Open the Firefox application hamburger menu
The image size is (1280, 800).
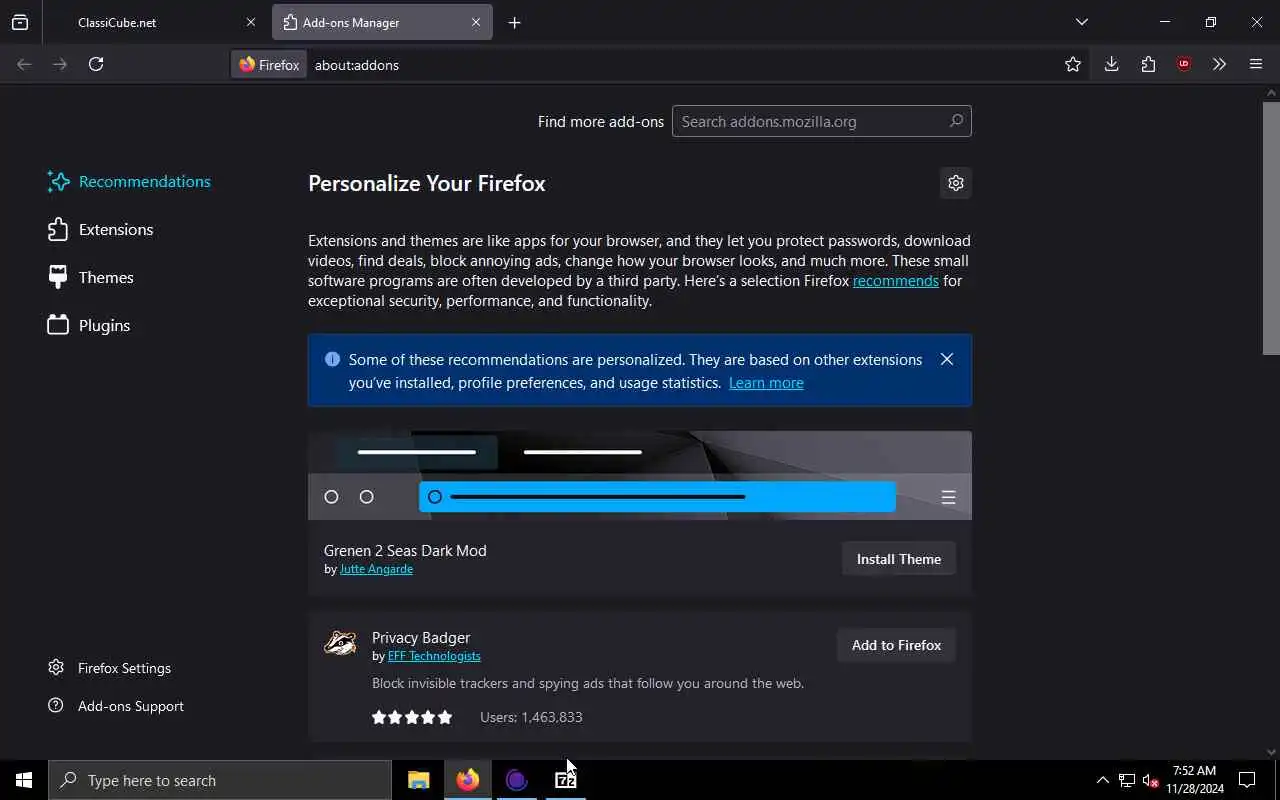(1256, 64)
